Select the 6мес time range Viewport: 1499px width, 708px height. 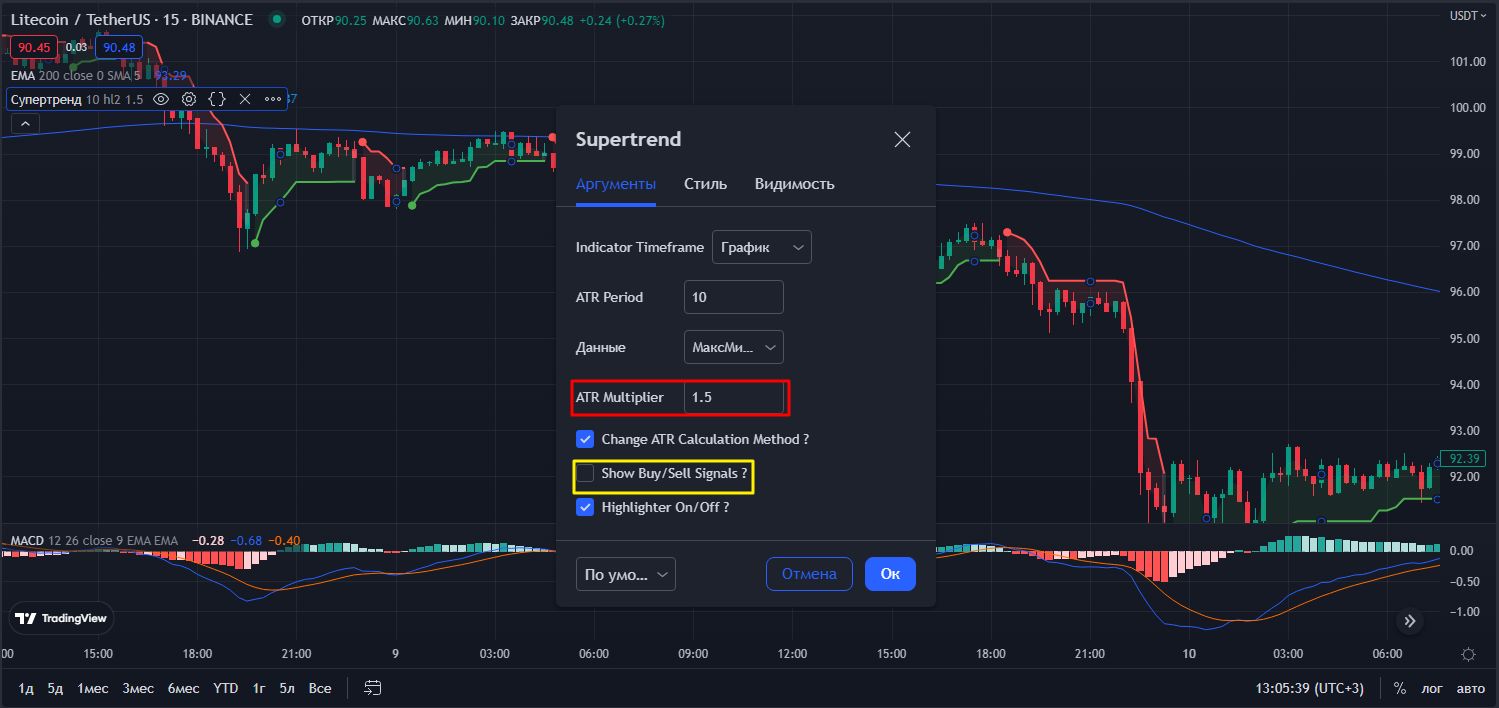coord(183,688)
